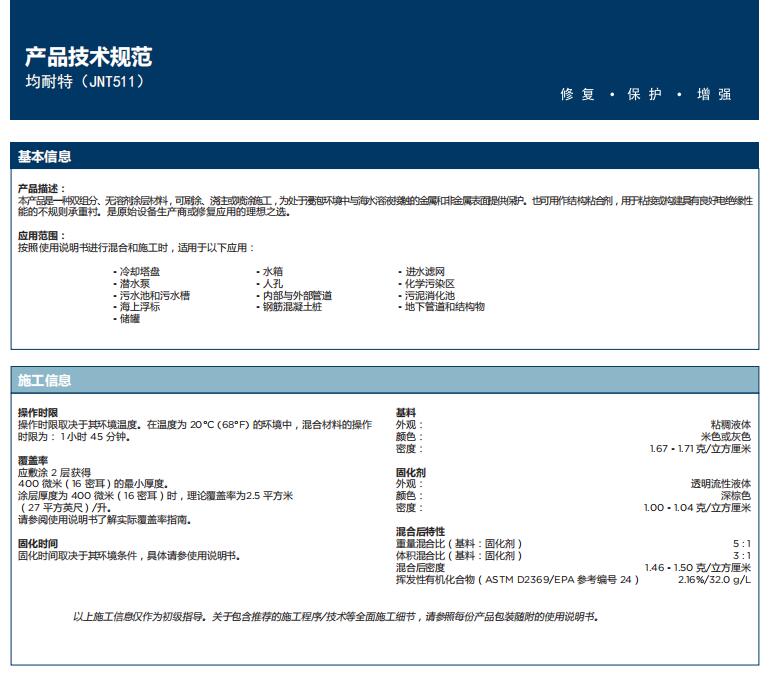Click the line 应敷涂 2 层获得
Image resolution: width=771 pixels, height=677 pixels.
(x=55, y=472)
